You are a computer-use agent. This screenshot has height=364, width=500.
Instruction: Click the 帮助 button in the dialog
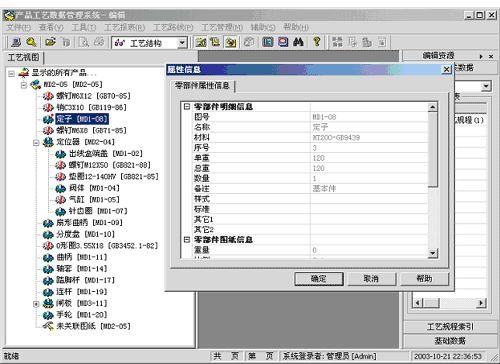click(424, 279)
